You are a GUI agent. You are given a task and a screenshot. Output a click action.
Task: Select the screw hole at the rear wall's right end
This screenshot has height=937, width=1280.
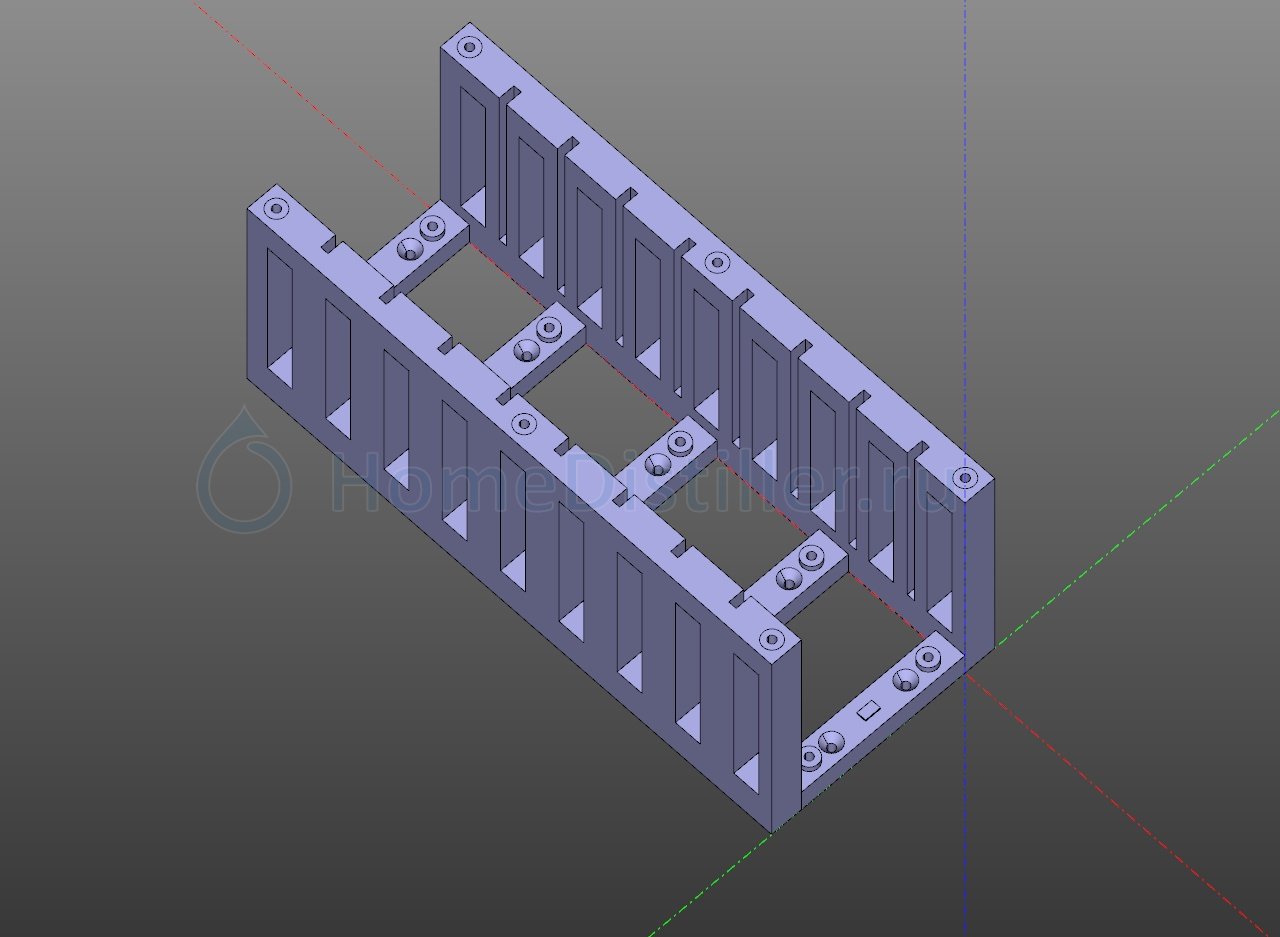point(964,478)
